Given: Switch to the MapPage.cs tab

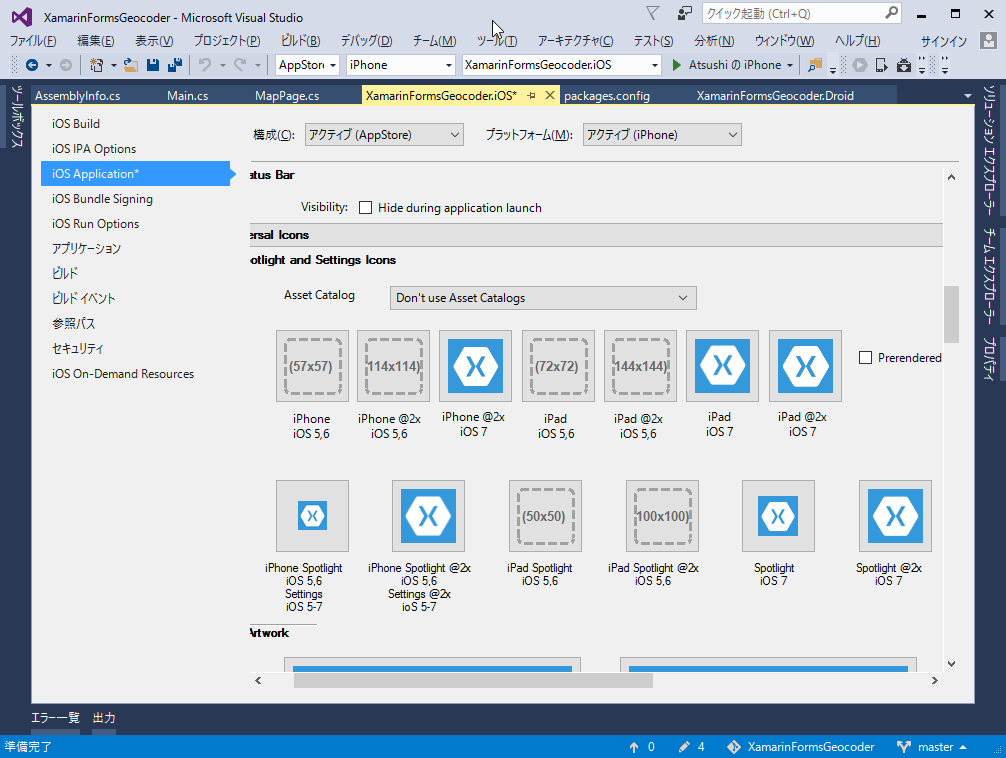Looking at the screenshot, I should 287,96.
